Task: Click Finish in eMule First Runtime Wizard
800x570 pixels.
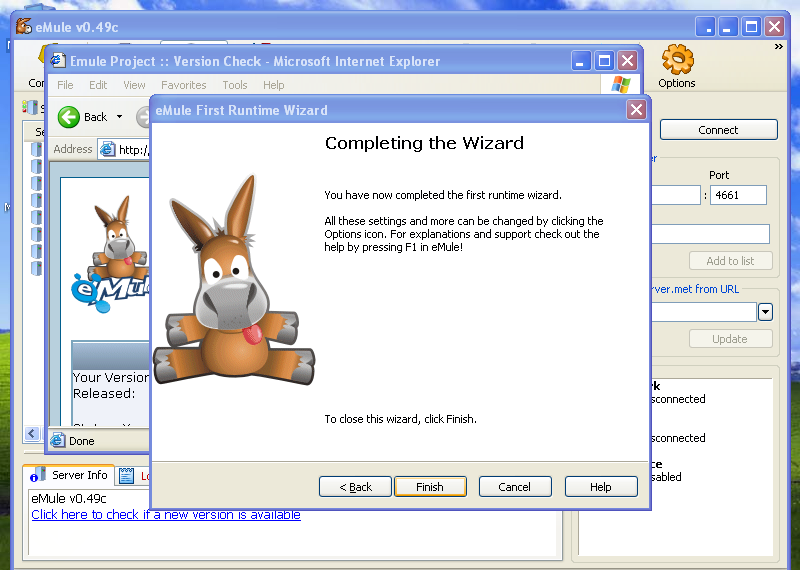Action: click(430, 487)
